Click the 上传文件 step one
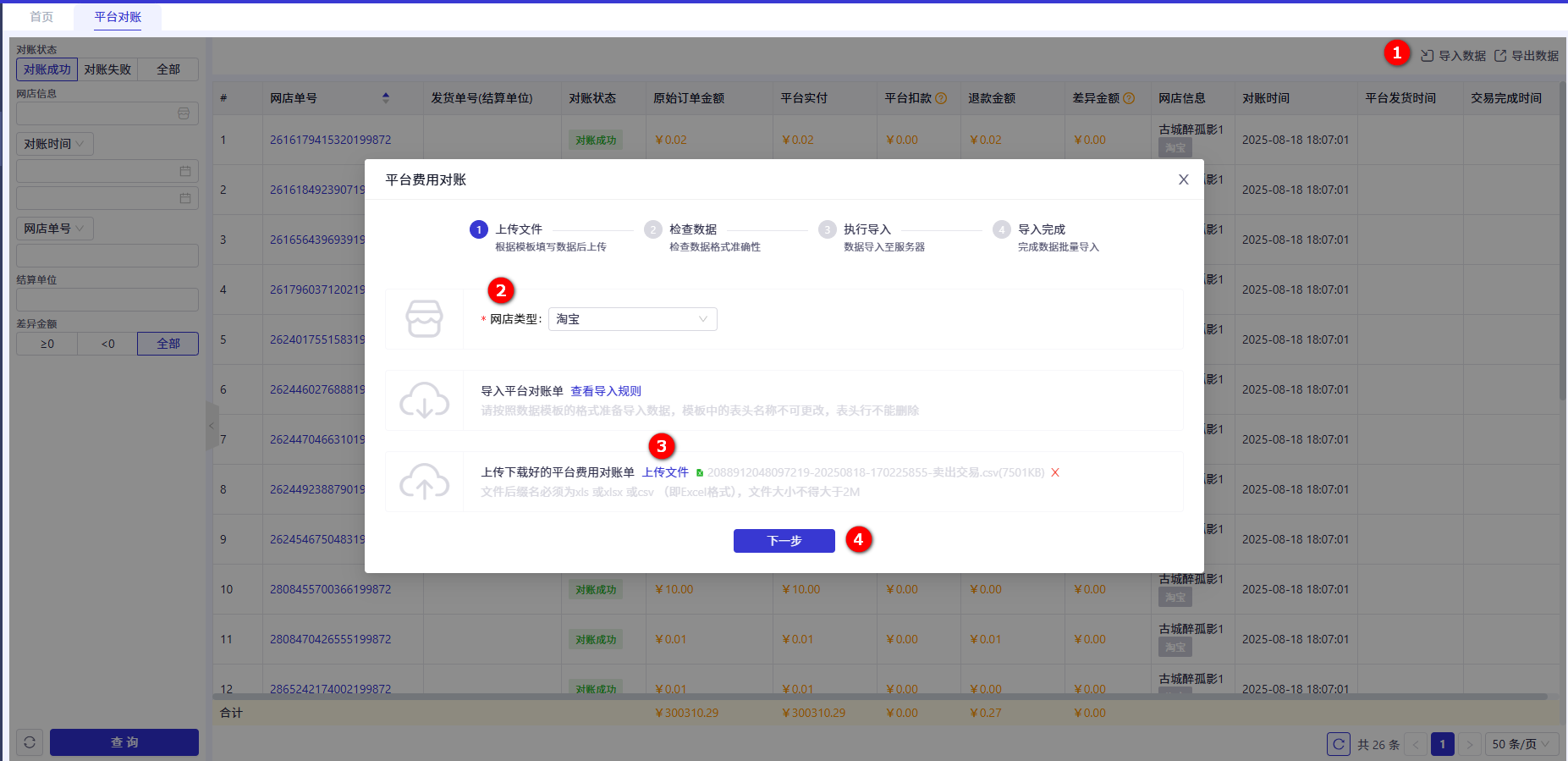Screen dimensions: 1568x761 (539, 237)
